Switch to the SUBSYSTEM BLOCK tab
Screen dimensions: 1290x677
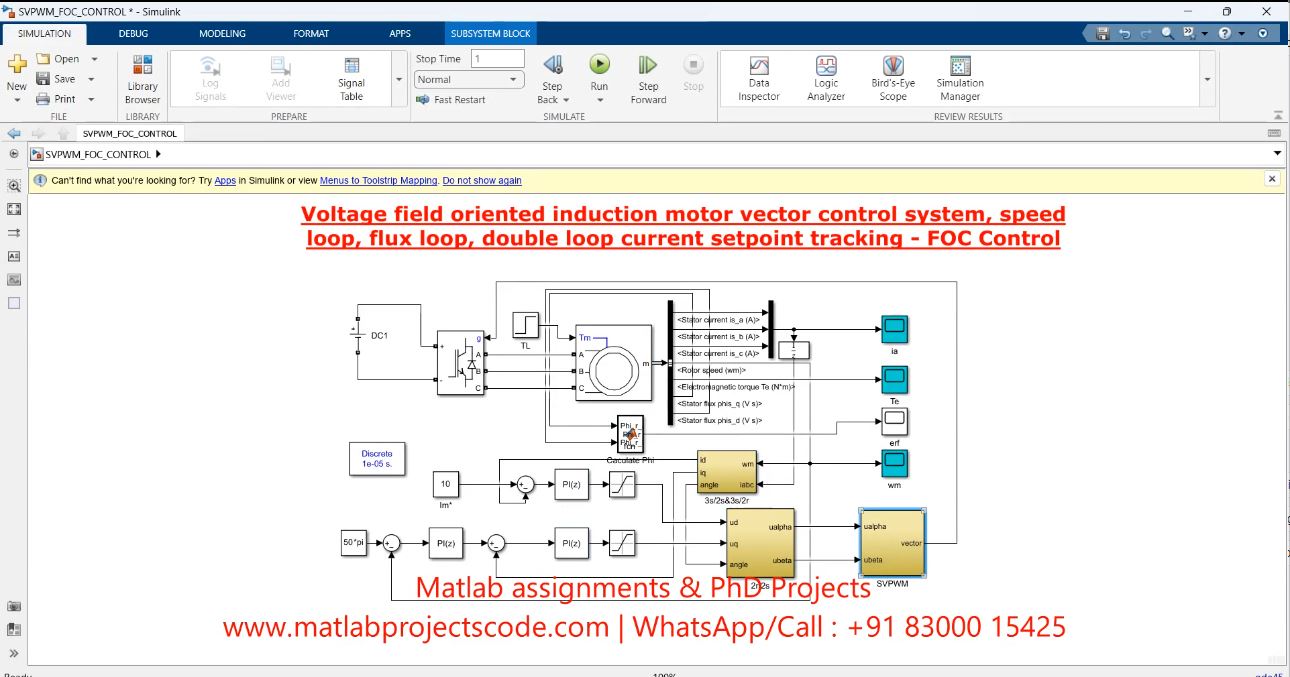coord(490,33)
